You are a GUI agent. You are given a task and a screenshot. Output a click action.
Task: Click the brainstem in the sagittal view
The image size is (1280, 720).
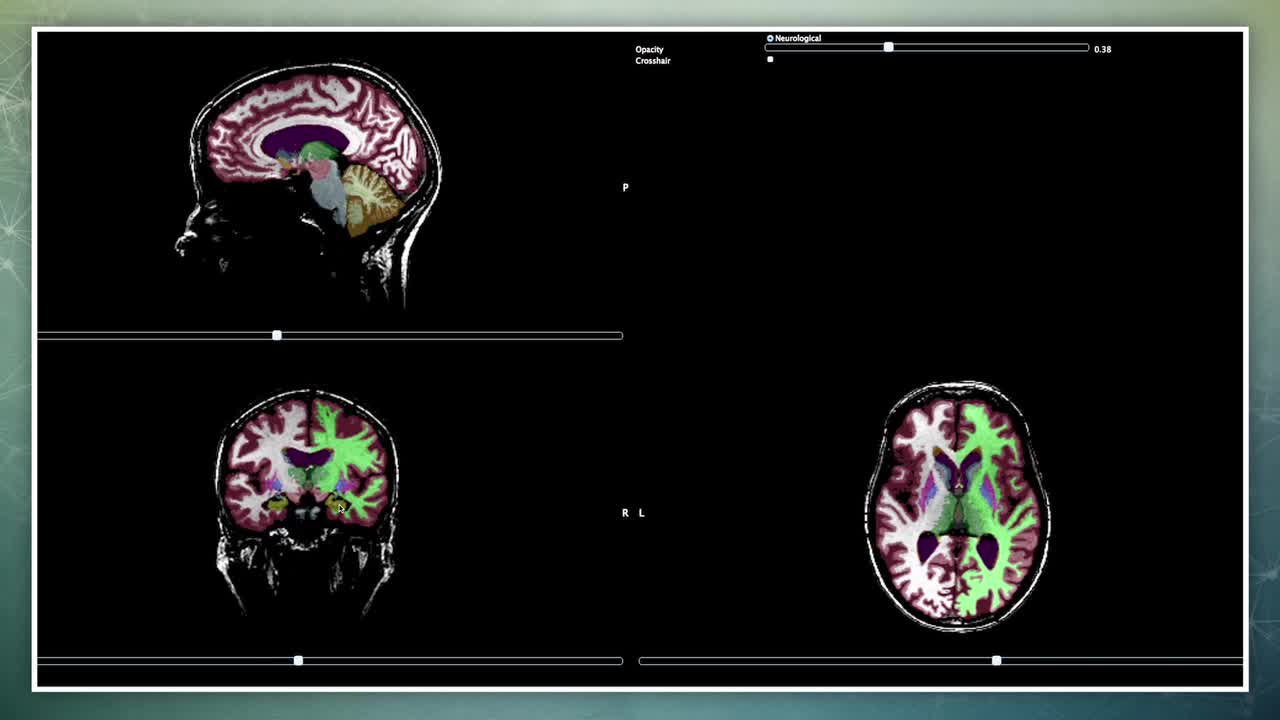point(333,200)
